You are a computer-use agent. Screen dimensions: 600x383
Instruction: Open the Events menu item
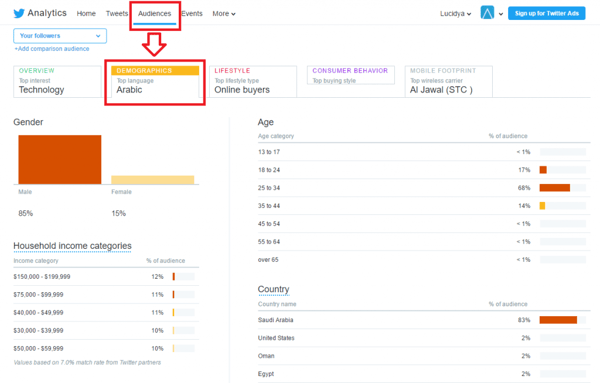click(192, 14)
